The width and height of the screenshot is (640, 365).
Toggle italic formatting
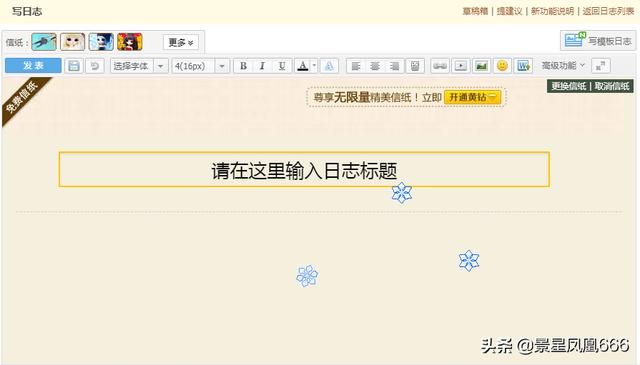[x=262, y=66]
